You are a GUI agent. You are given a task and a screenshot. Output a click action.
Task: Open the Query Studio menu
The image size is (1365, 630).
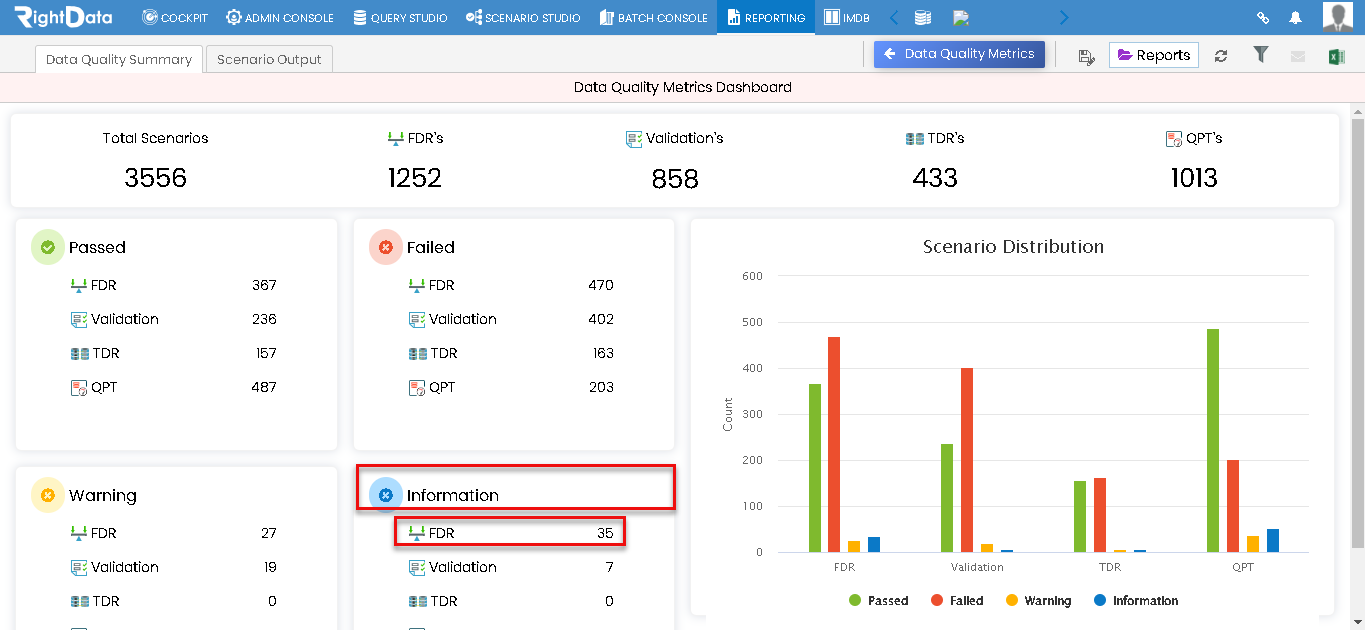pyautogui.click(x=400, y=18)
